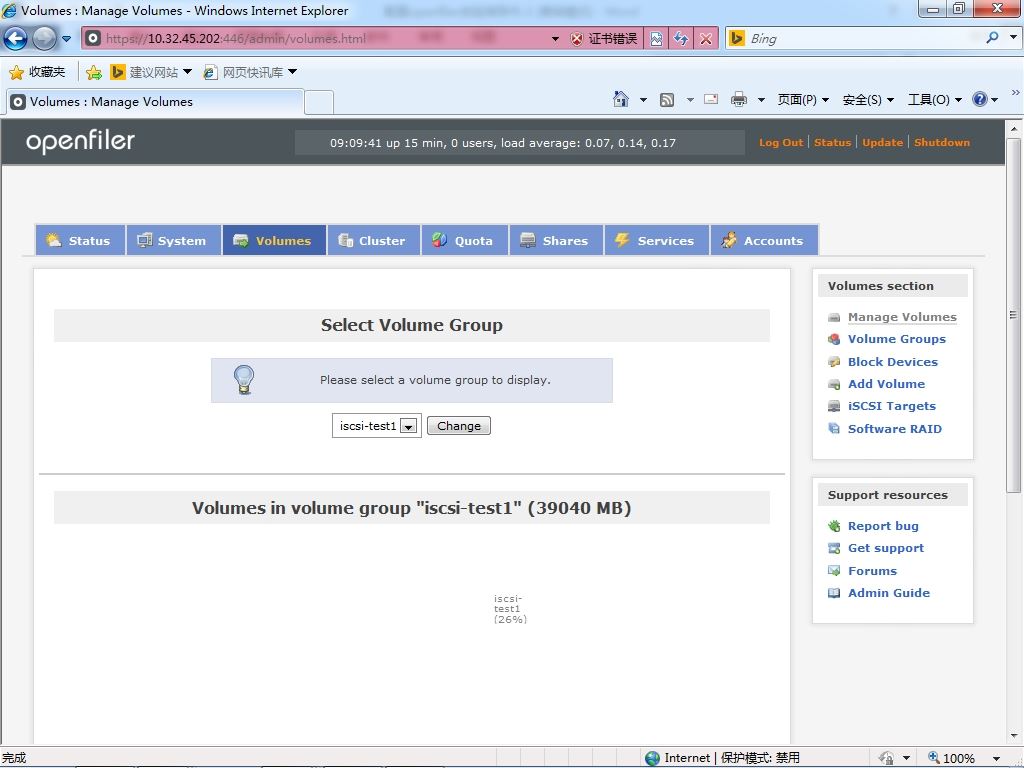
Task: Click the Update link in the header
Action: 882,142
